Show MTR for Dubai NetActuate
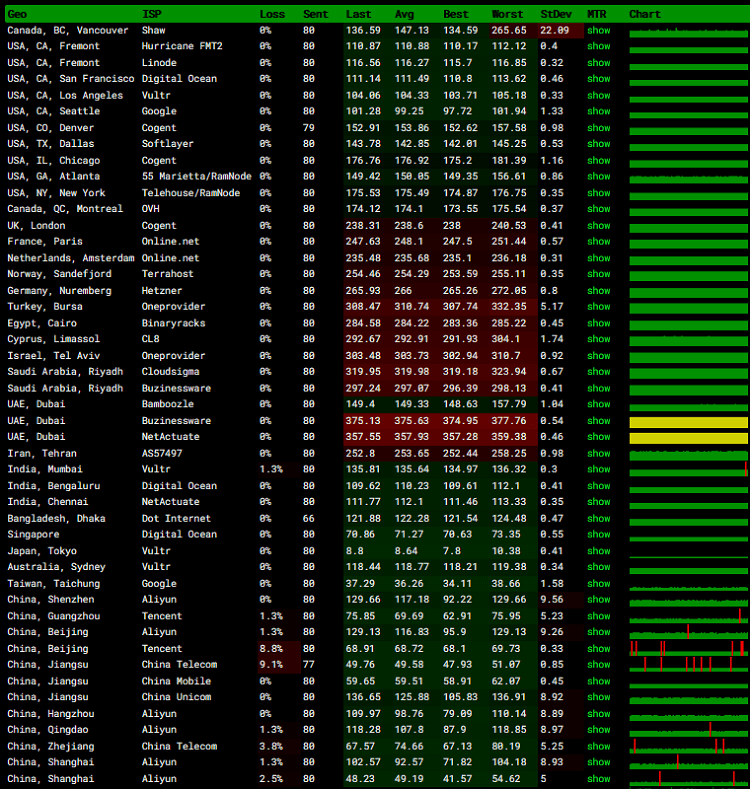The image size is (750, 789). 598,436
